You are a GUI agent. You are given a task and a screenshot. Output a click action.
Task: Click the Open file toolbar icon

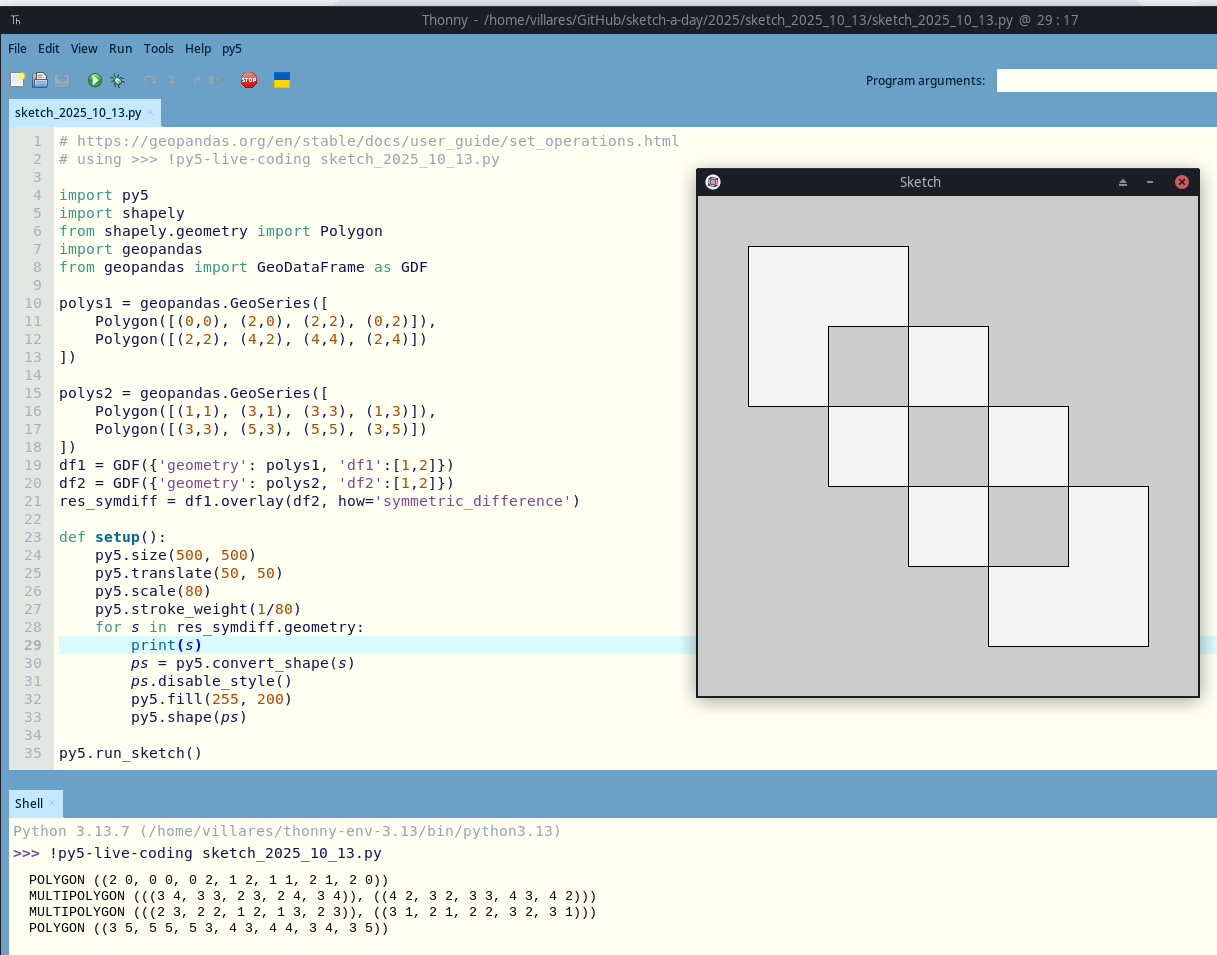(40, 80)
